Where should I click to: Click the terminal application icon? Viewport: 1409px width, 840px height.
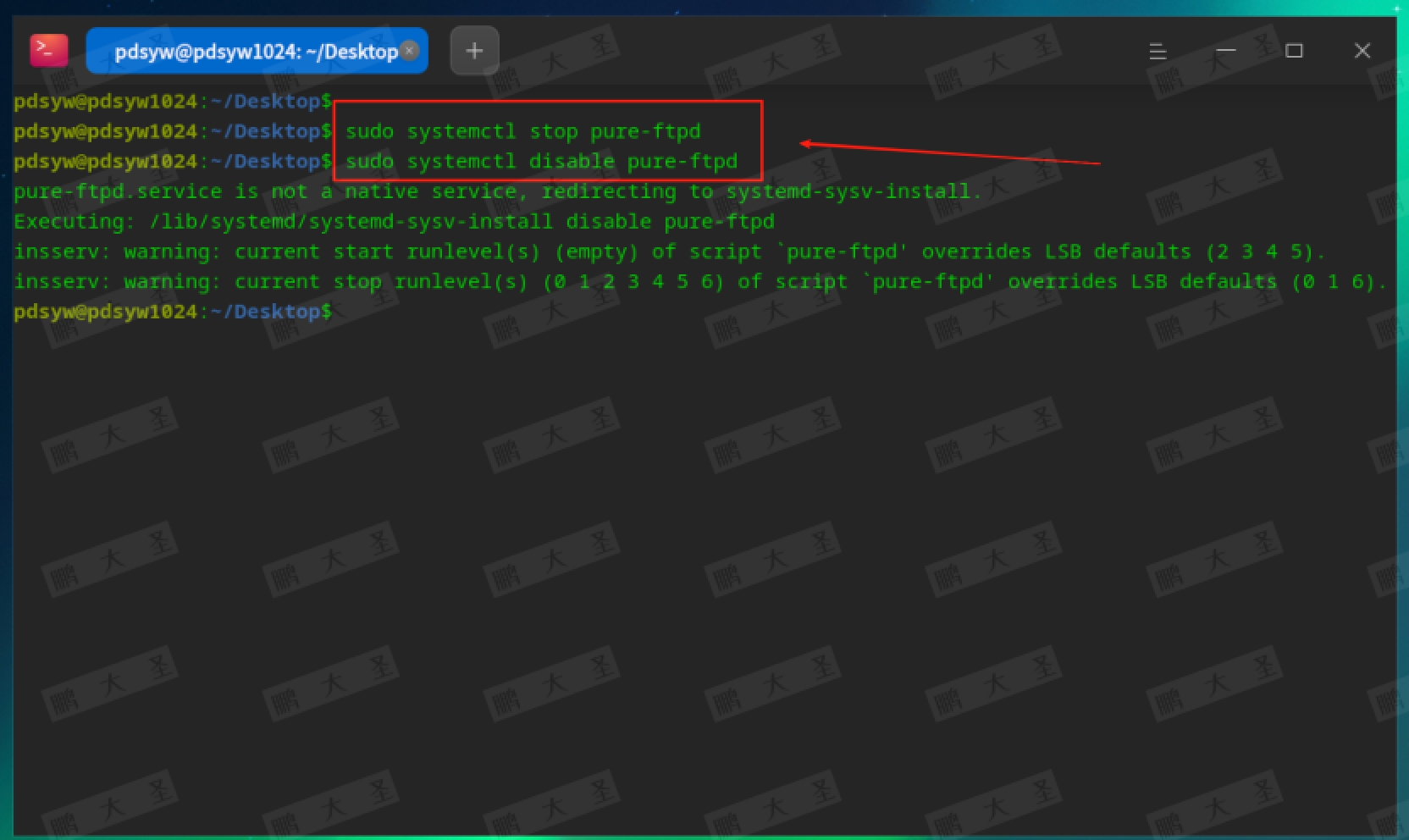pos(48,50)
